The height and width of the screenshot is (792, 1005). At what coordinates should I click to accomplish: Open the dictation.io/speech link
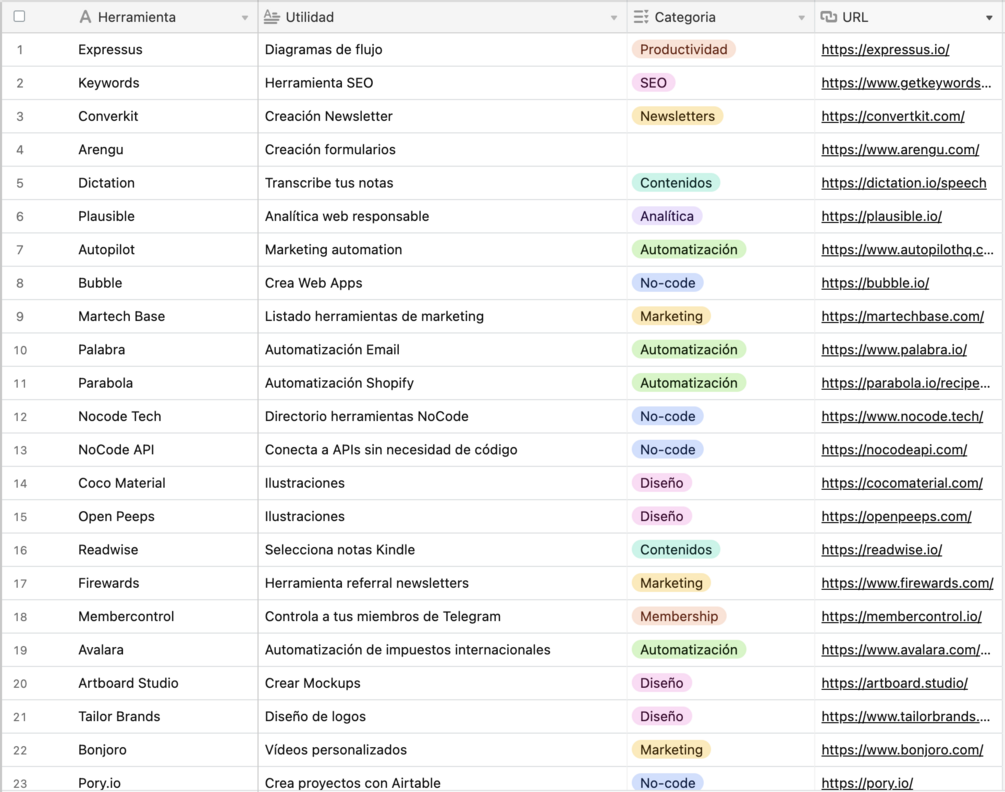(904, 183)
